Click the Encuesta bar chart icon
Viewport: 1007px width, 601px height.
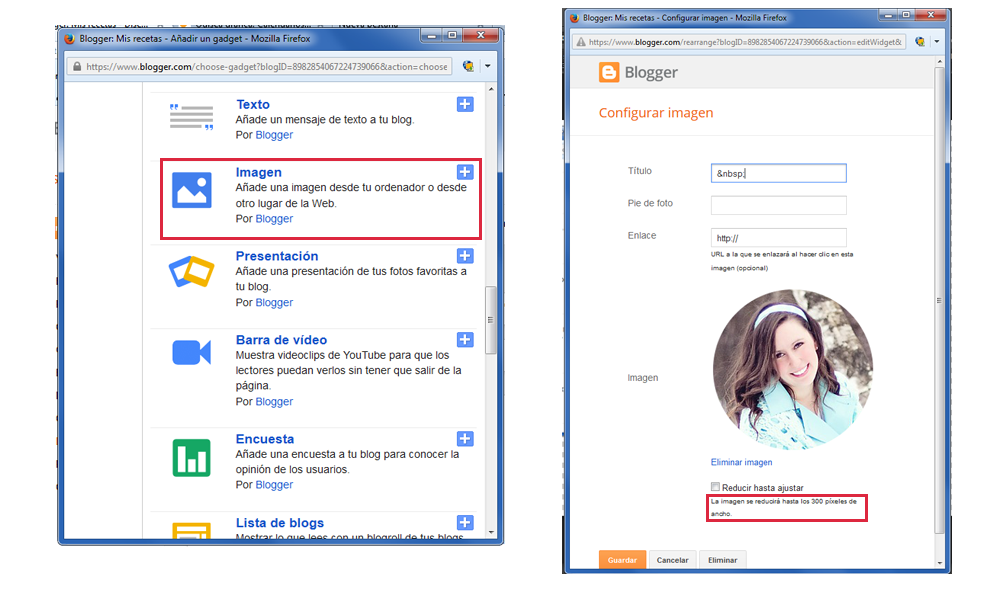191,458
